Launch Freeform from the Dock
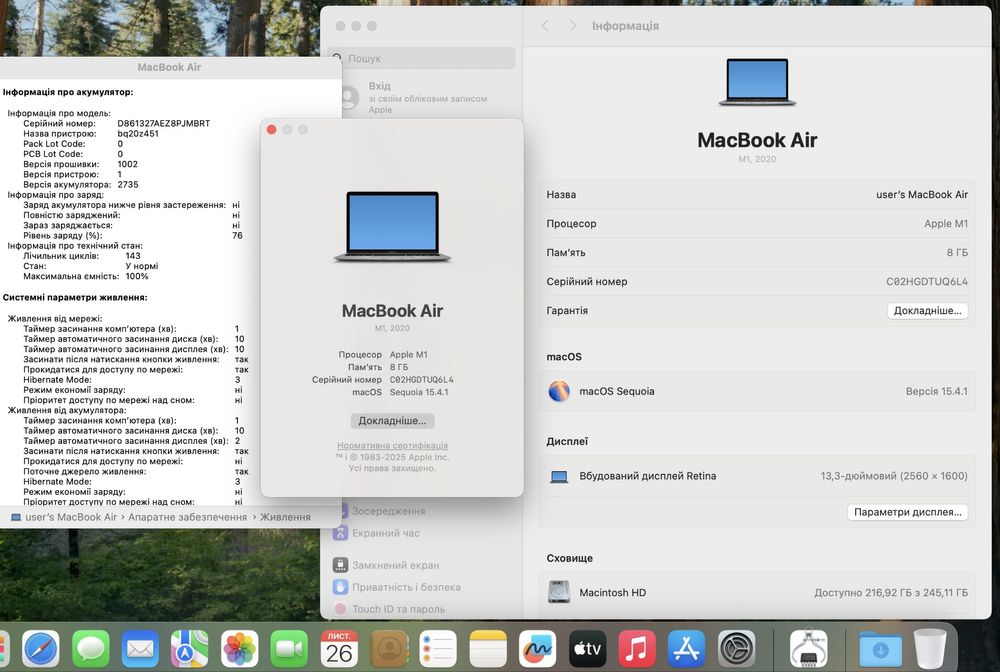The height and width of the screenshot is (672, 1000). point(538,648)
